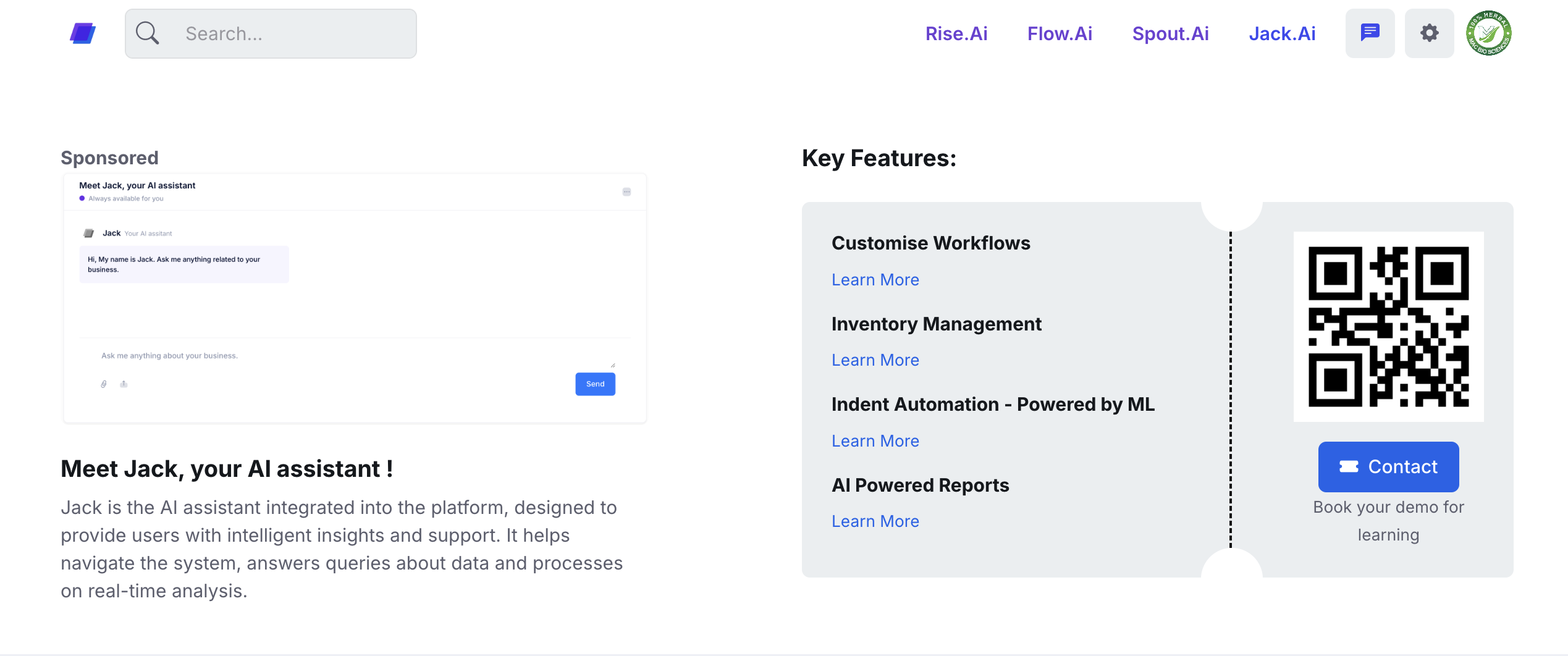1568x656 pixels.
Task: Open the Jack.Ai menu item
Action: tap(1282, 33)
